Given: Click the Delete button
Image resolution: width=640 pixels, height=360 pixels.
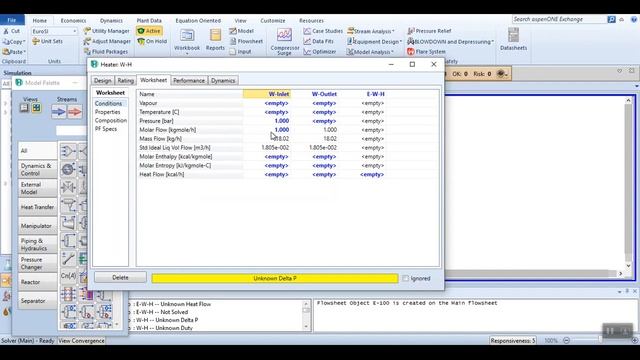Looking at the screenshot, I should 120,278.
